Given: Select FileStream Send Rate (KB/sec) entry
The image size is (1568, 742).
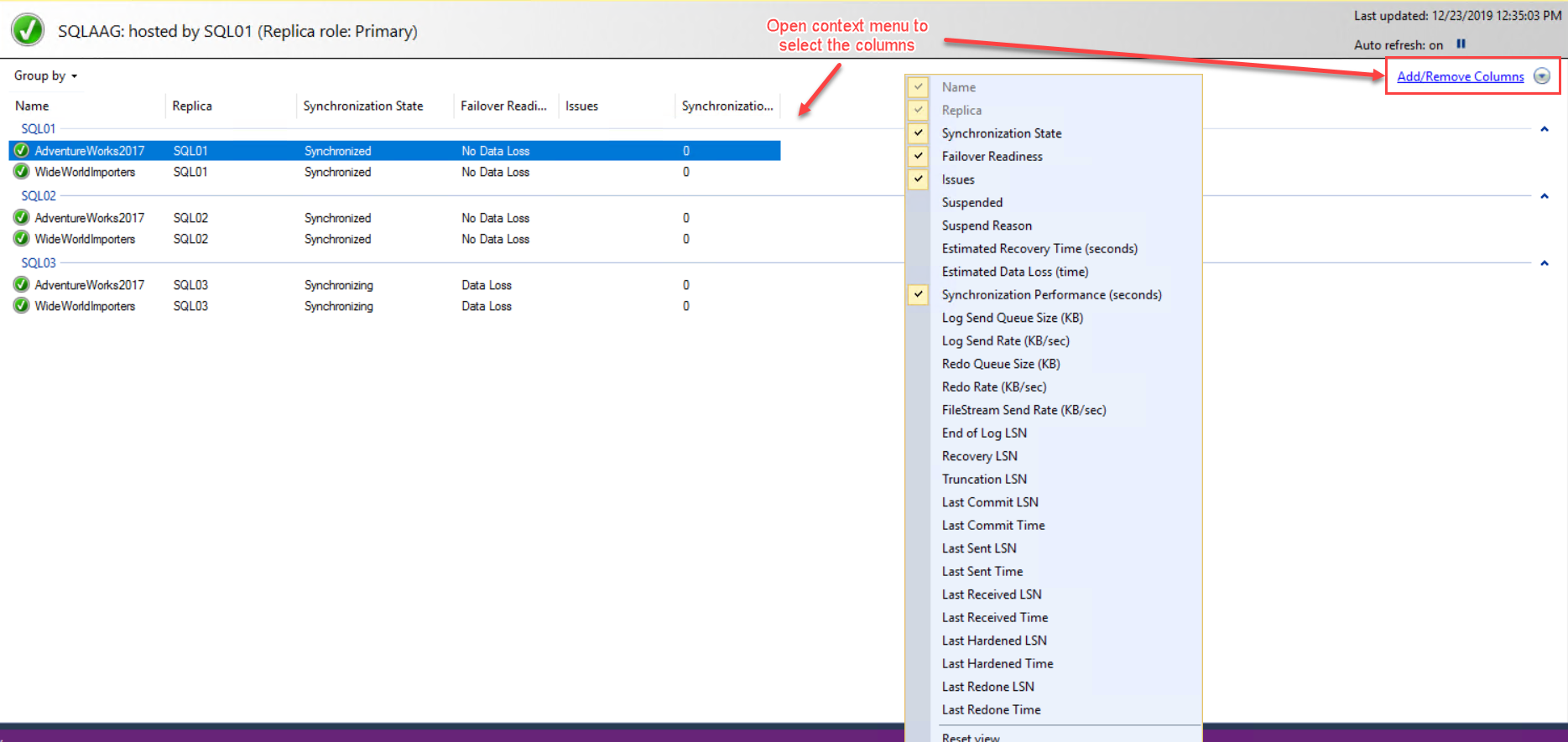Looking at the screenshot, I should point(1024,410).
